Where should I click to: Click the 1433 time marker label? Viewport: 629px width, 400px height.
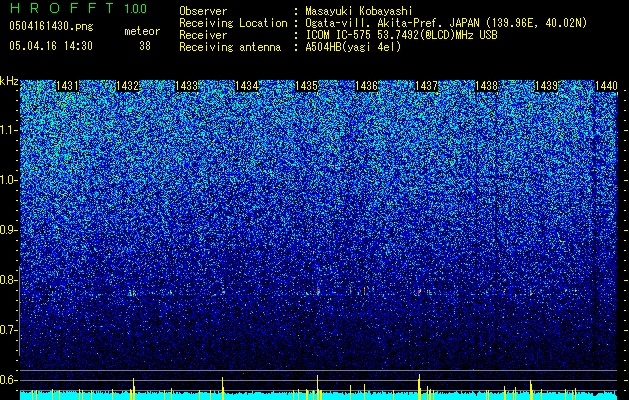point(187,86)
